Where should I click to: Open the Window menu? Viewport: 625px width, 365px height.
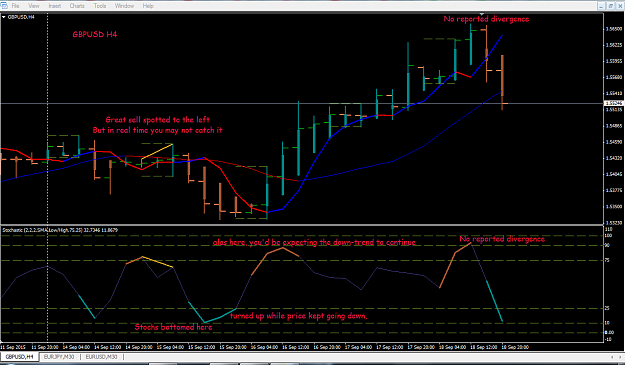tap(124, 6)
